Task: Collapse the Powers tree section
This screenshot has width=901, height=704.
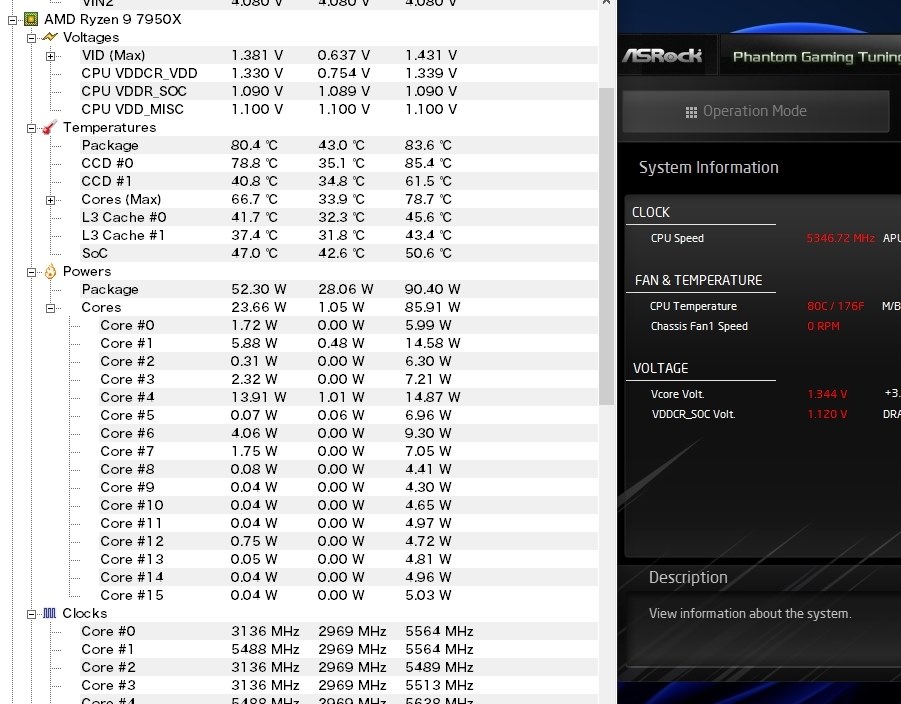Action: click(x=32, y=272)
